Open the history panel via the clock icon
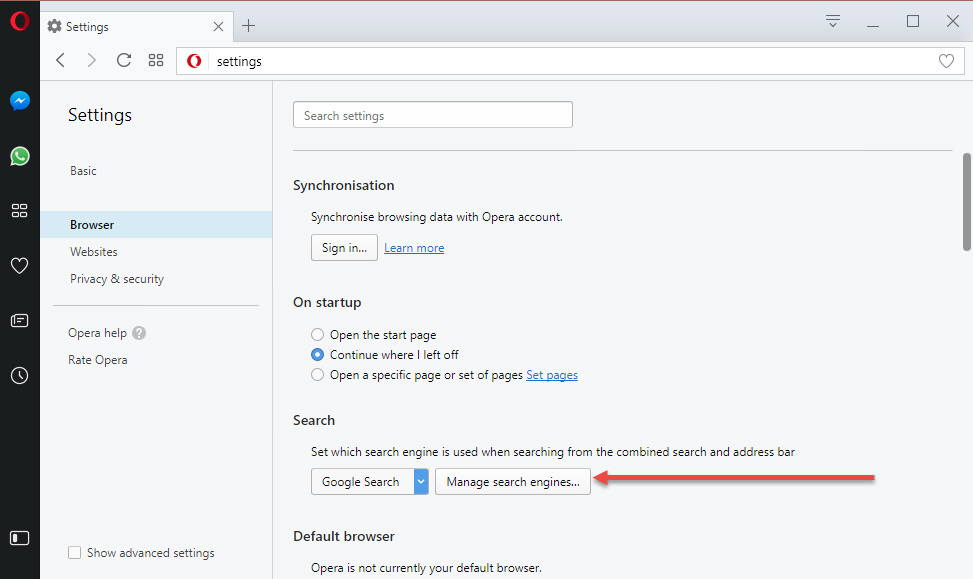 pyautogui.click(x=19, y=375)
